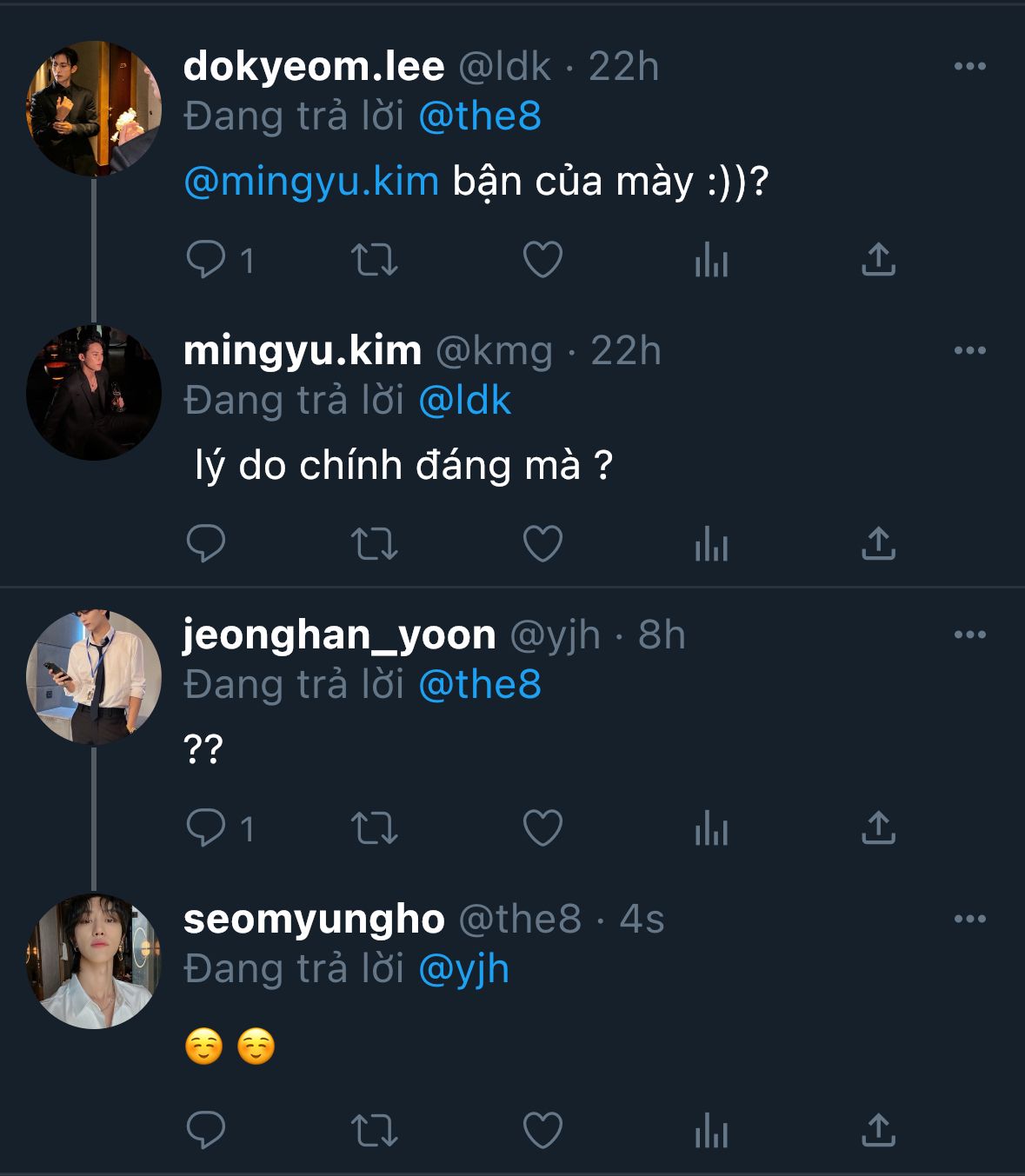Reply to seomyungho's emoji tweet
This screenshot has height=1176, width=1025.
tap(206, 1130)
